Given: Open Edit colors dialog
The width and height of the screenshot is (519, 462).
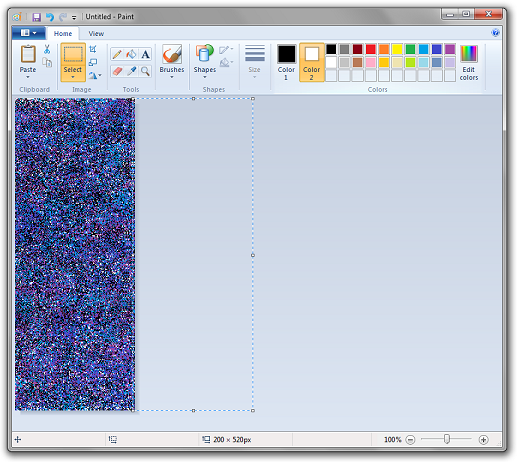Looking at the screenshot, I should (x=469, y=62).
